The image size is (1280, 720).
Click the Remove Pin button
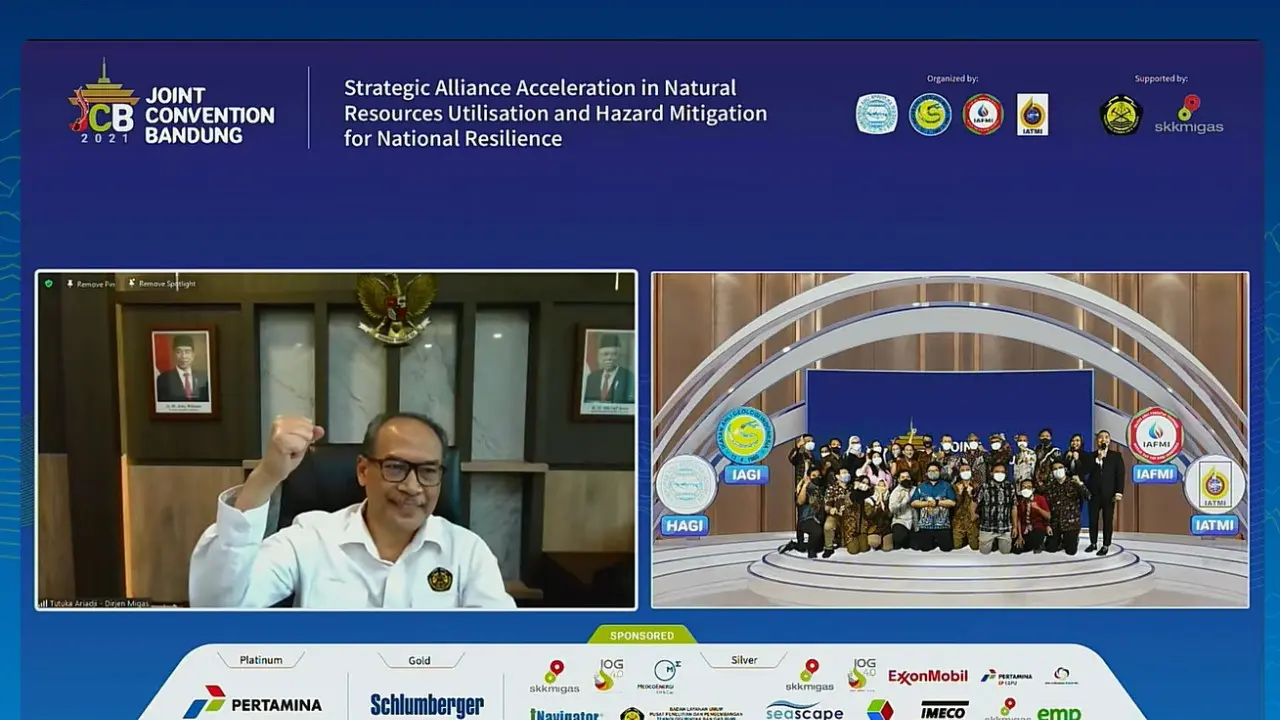click(90, 284)
